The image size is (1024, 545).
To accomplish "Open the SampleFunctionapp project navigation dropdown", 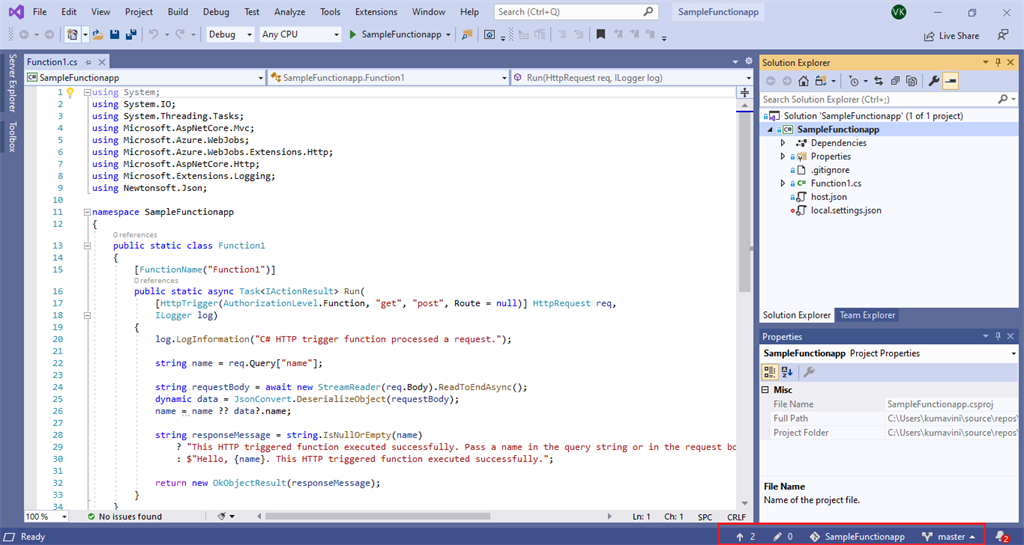I will (145, 78).
